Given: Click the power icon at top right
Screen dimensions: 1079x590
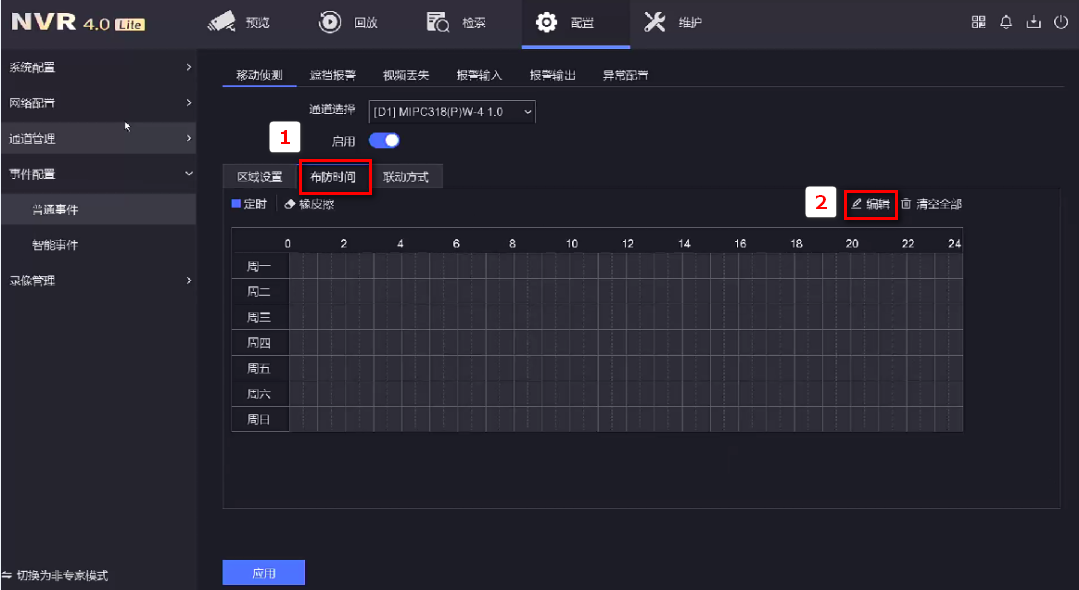Looking at the screenshot, I should pos(1061,23).
